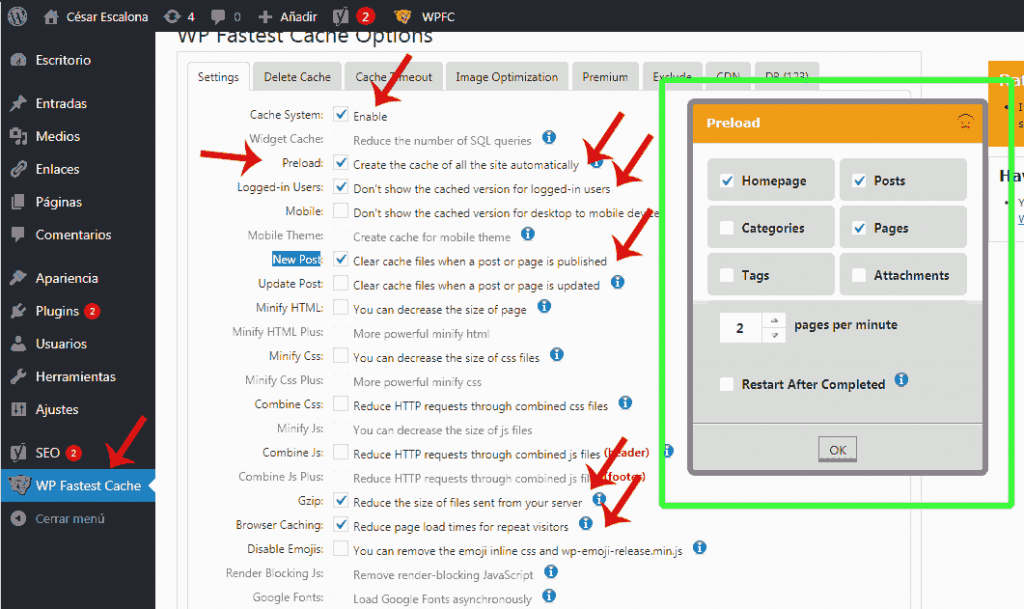This screenshot has width=1024, height=609.
Task: Enable the Combine Js checkbox
Action: pos(340,452)
